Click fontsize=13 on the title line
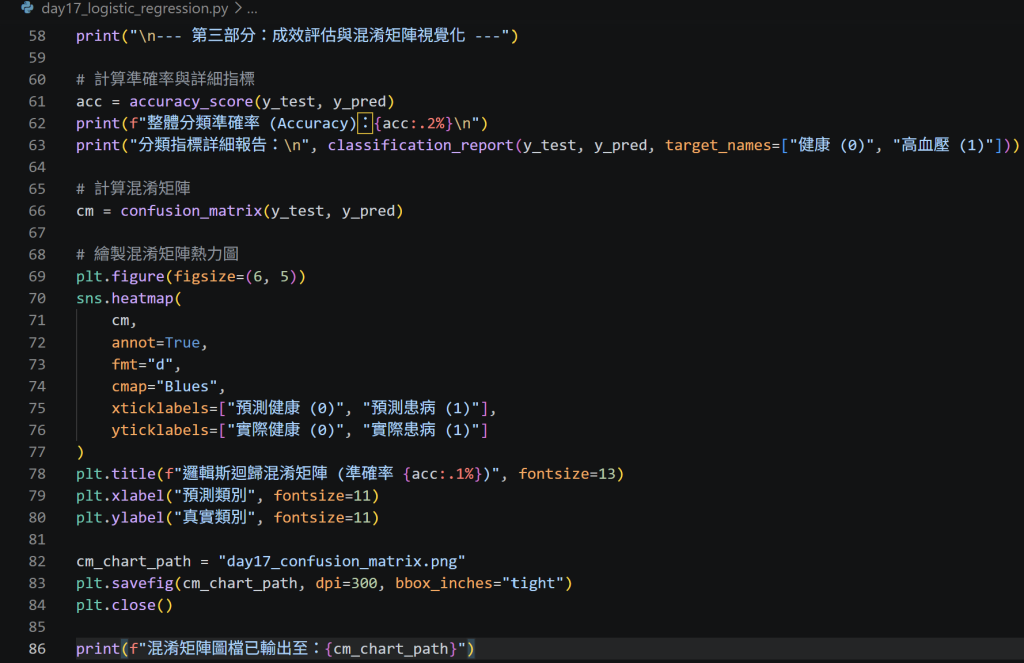1024x663 pixels. 567,474
